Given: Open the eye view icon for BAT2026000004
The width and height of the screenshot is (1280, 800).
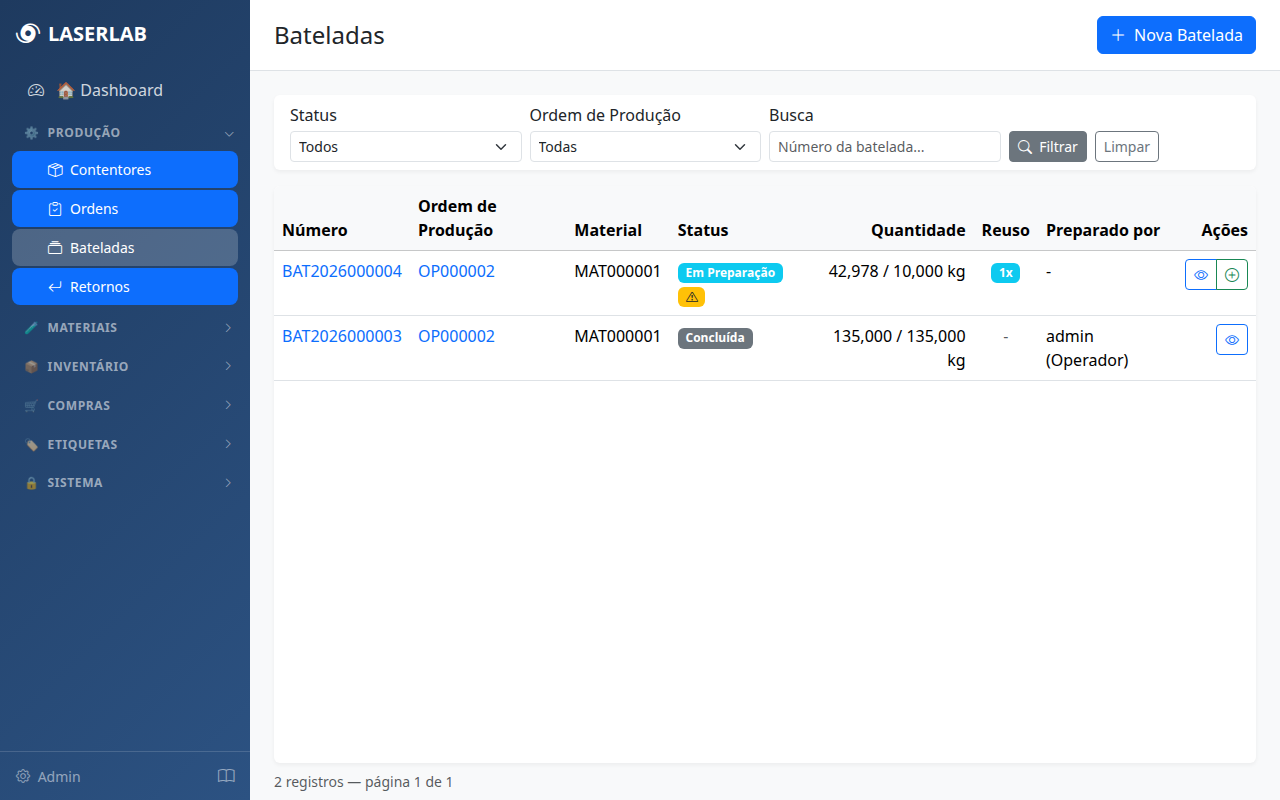Looking at the screenshot, I should coord(1201,273).
